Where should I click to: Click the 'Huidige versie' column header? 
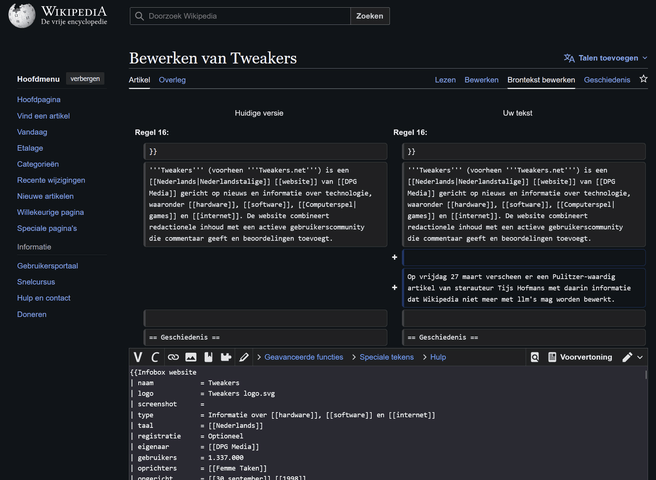pyautogui.click(x=259, y=113)
